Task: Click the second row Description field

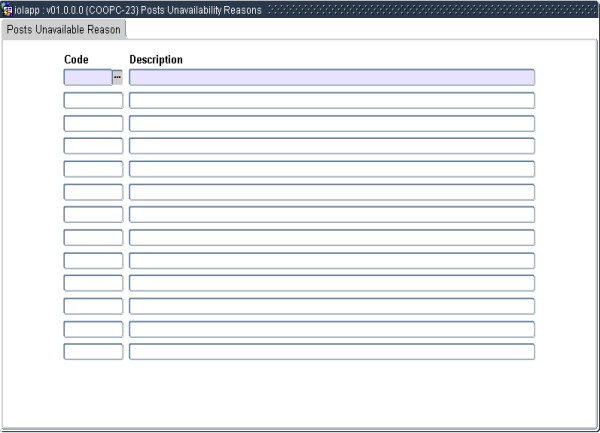Action: pyautogui.click(x=331, y=100)
